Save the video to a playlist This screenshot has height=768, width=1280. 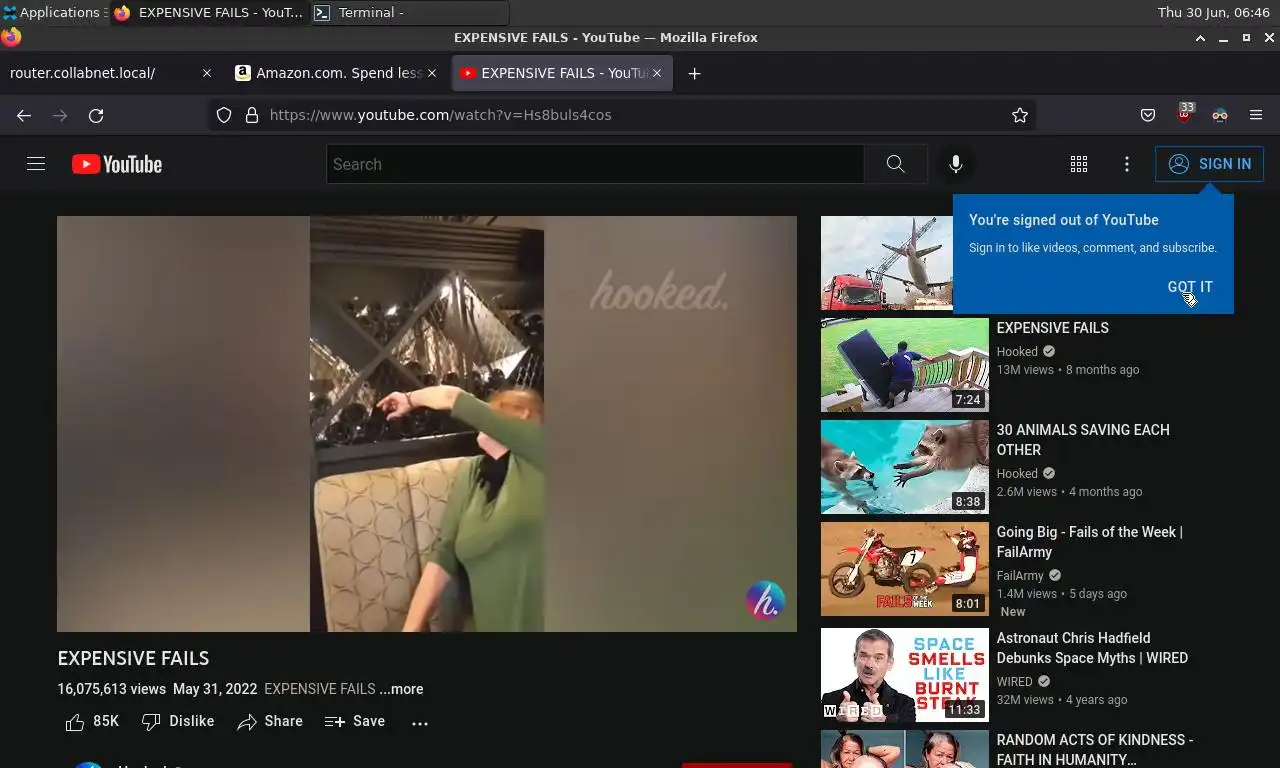point(355,721)
